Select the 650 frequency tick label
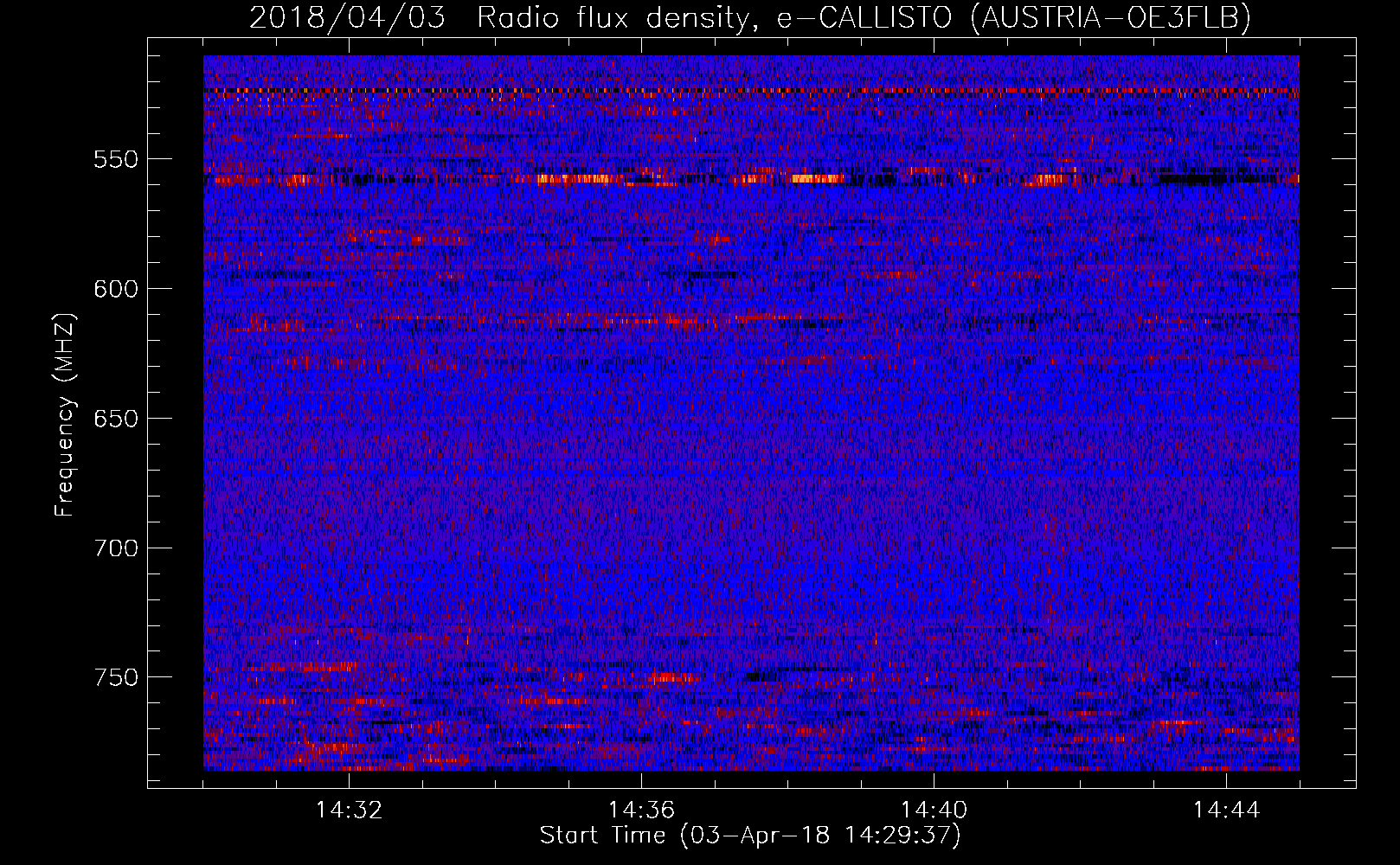The image size is (1400, 865). [116, 419]
